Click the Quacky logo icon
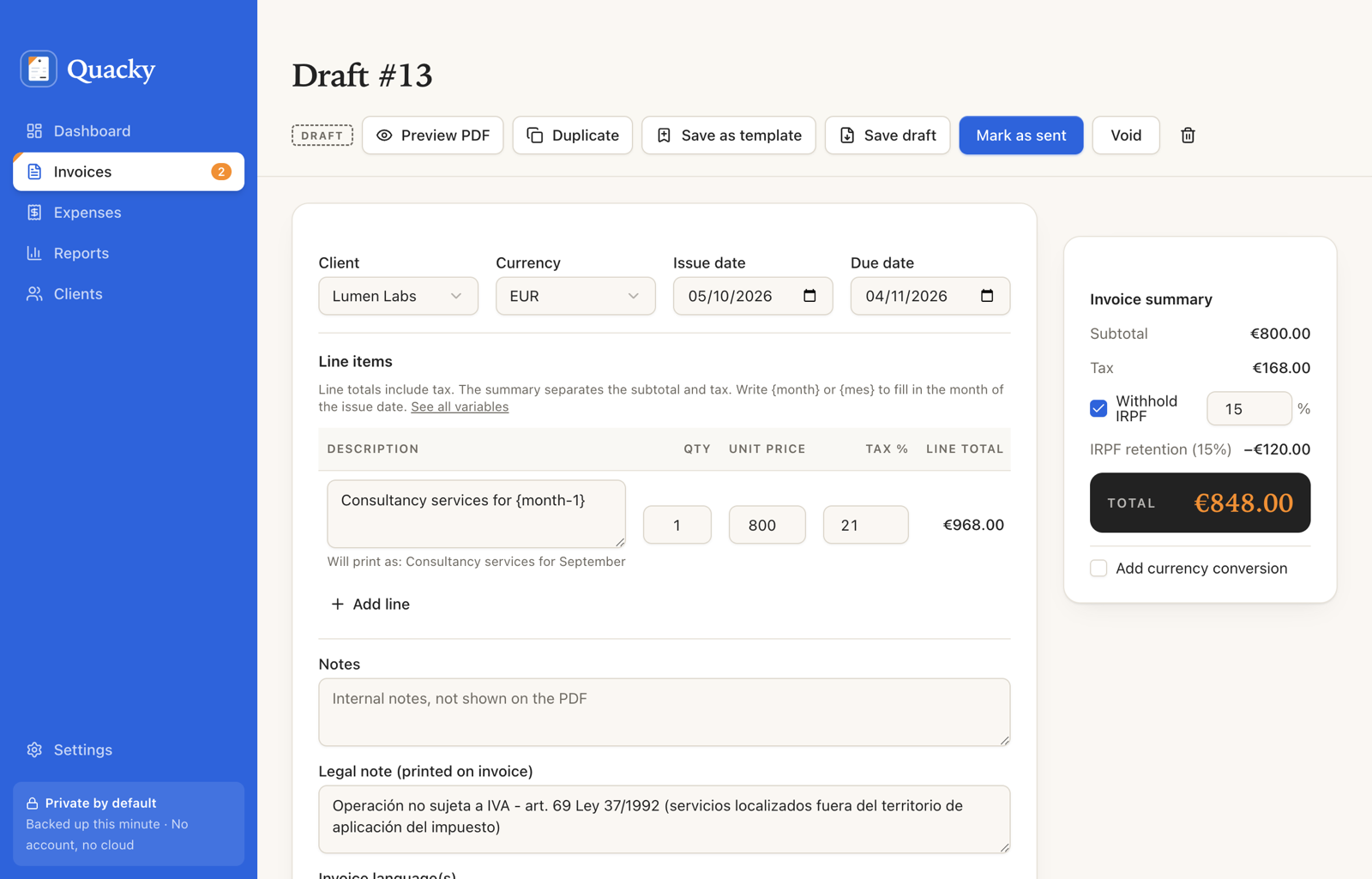Screen dimensions: 1372x879 tap(39, 69)
